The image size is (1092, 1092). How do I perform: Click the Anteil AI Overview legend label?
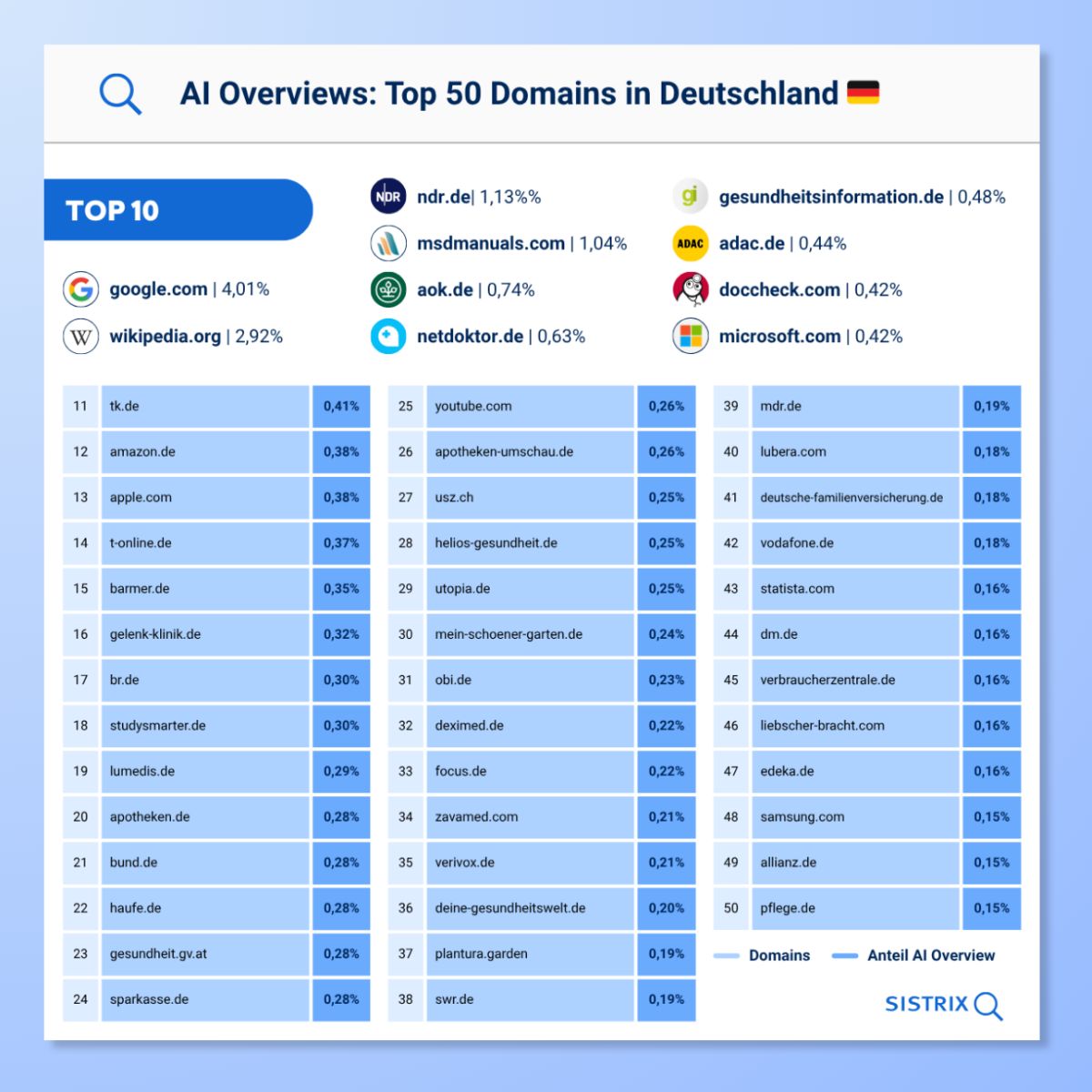(931, 955)
